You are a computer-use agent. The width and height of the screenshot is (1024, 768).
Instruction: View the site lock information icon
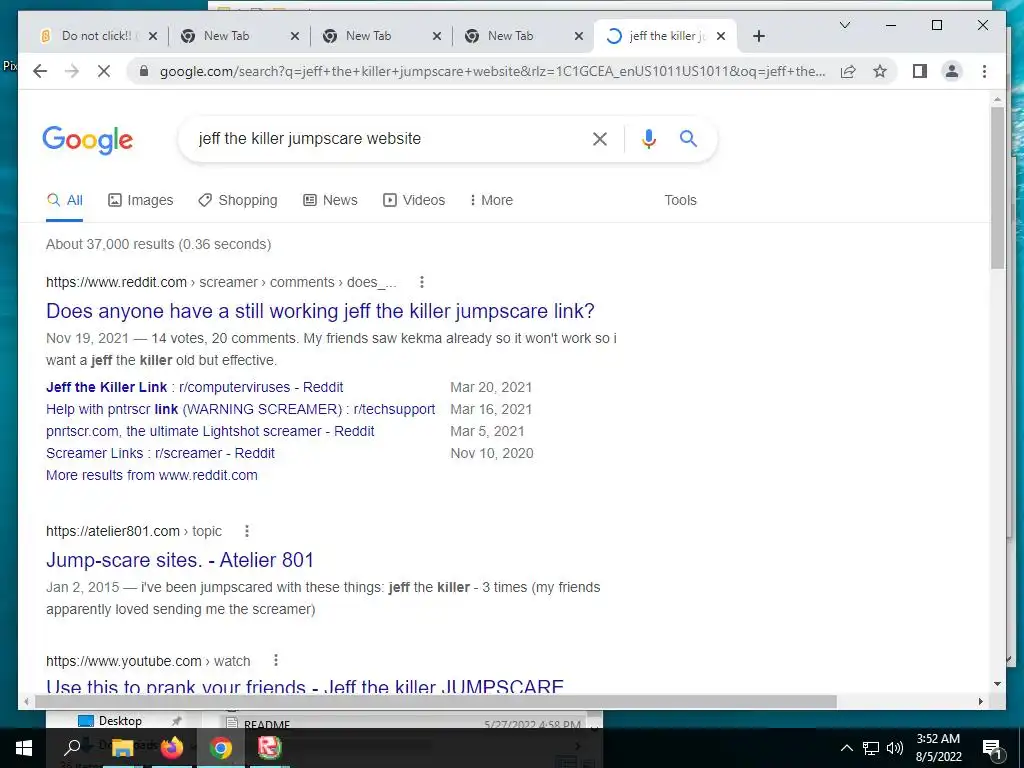coord(144,71)
